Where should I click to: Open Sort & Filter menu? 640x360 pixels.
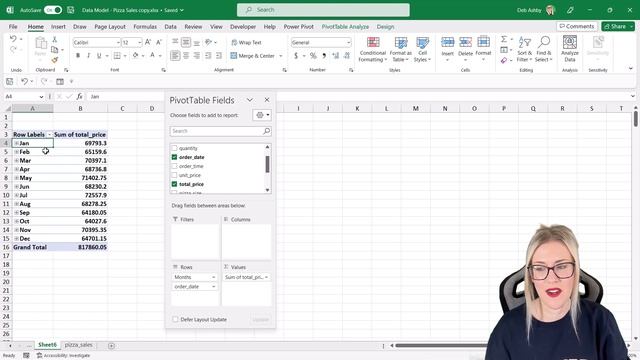click(524, 49)
